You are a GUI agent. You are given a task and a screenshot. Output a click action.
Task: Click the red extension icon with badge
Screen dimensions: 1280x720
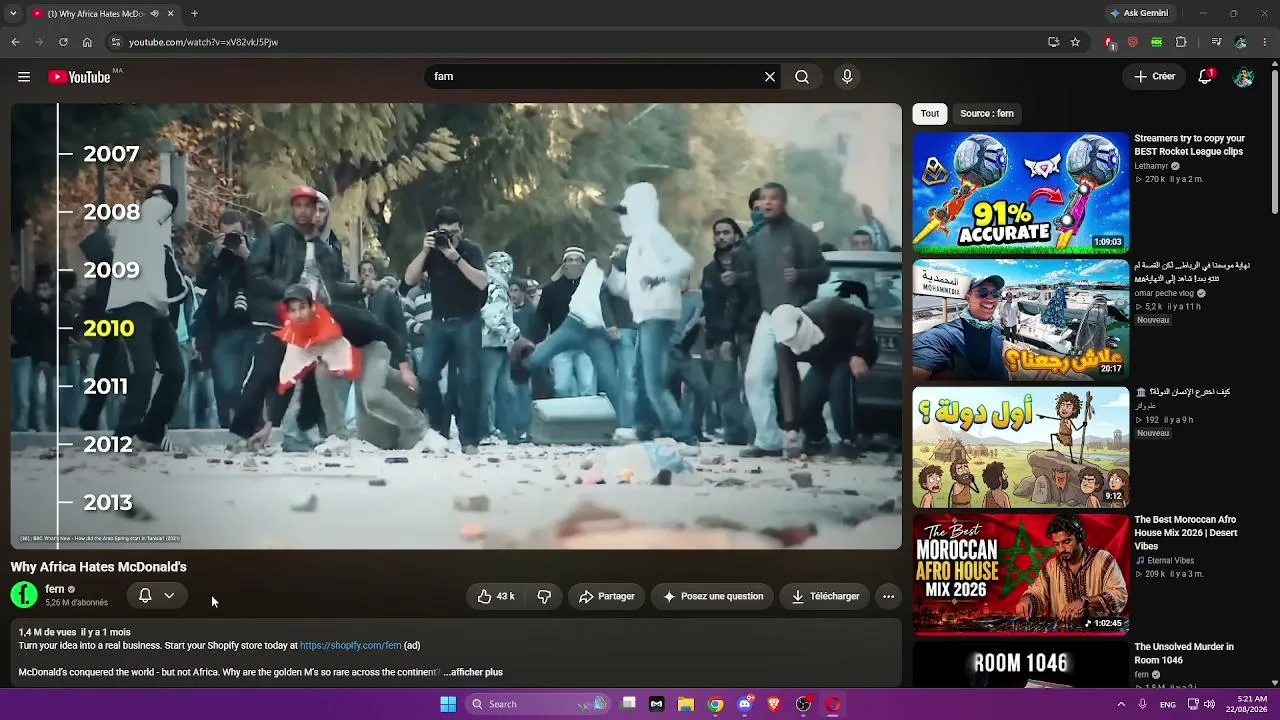(x=1109, y=42)
